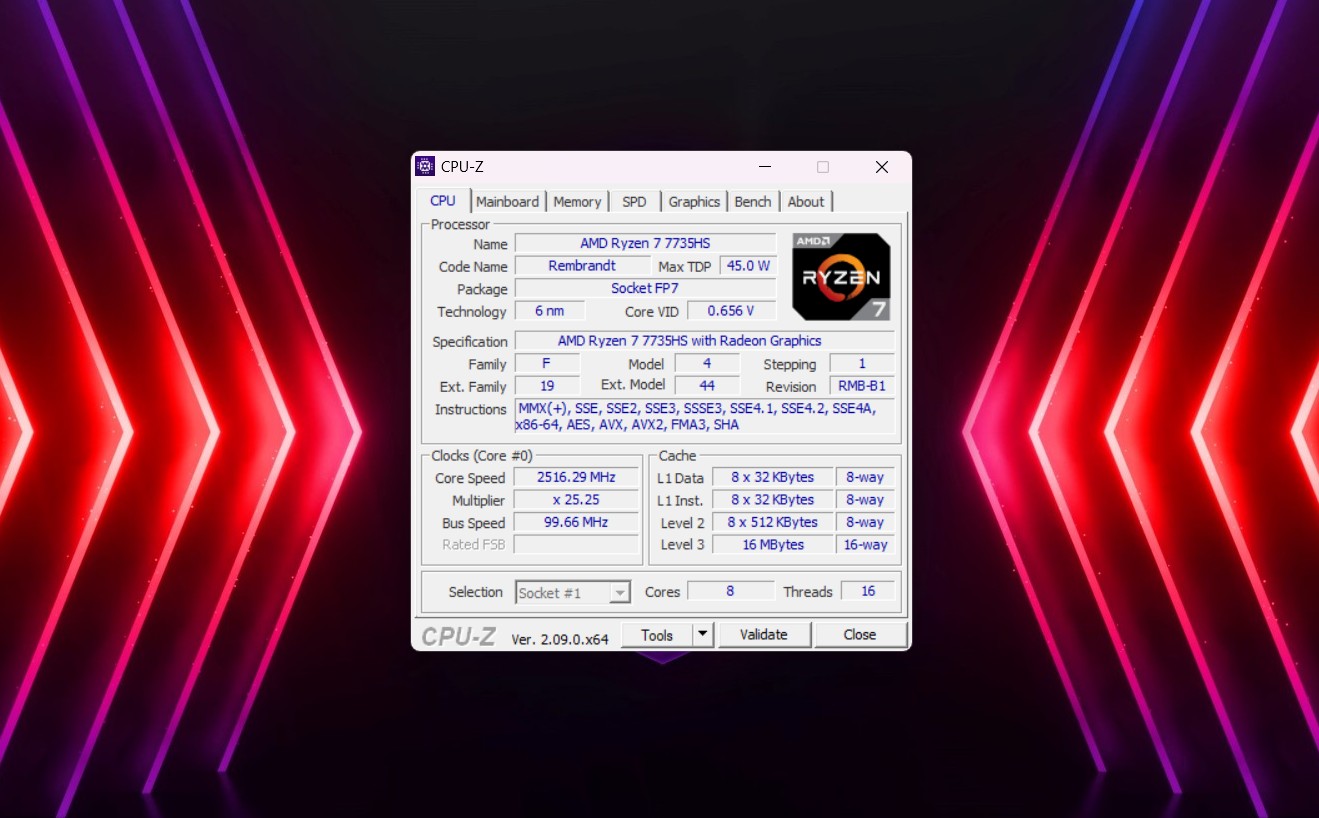
Task: Click the CPU-Z title bar app icon
Action: [425, 167]
